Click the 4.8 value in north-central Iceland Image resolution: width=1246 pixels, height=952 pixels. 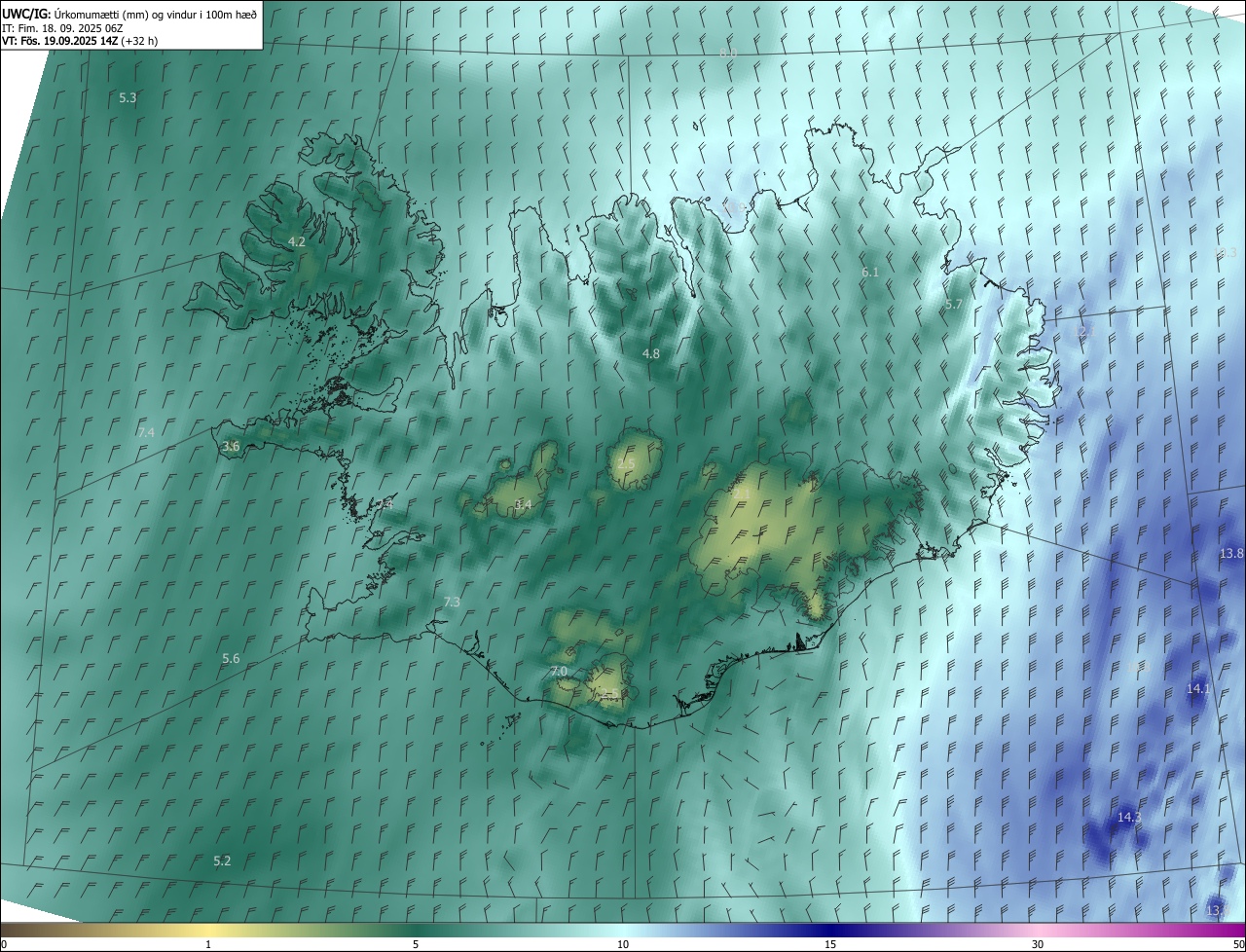click(x=651, y=354)
